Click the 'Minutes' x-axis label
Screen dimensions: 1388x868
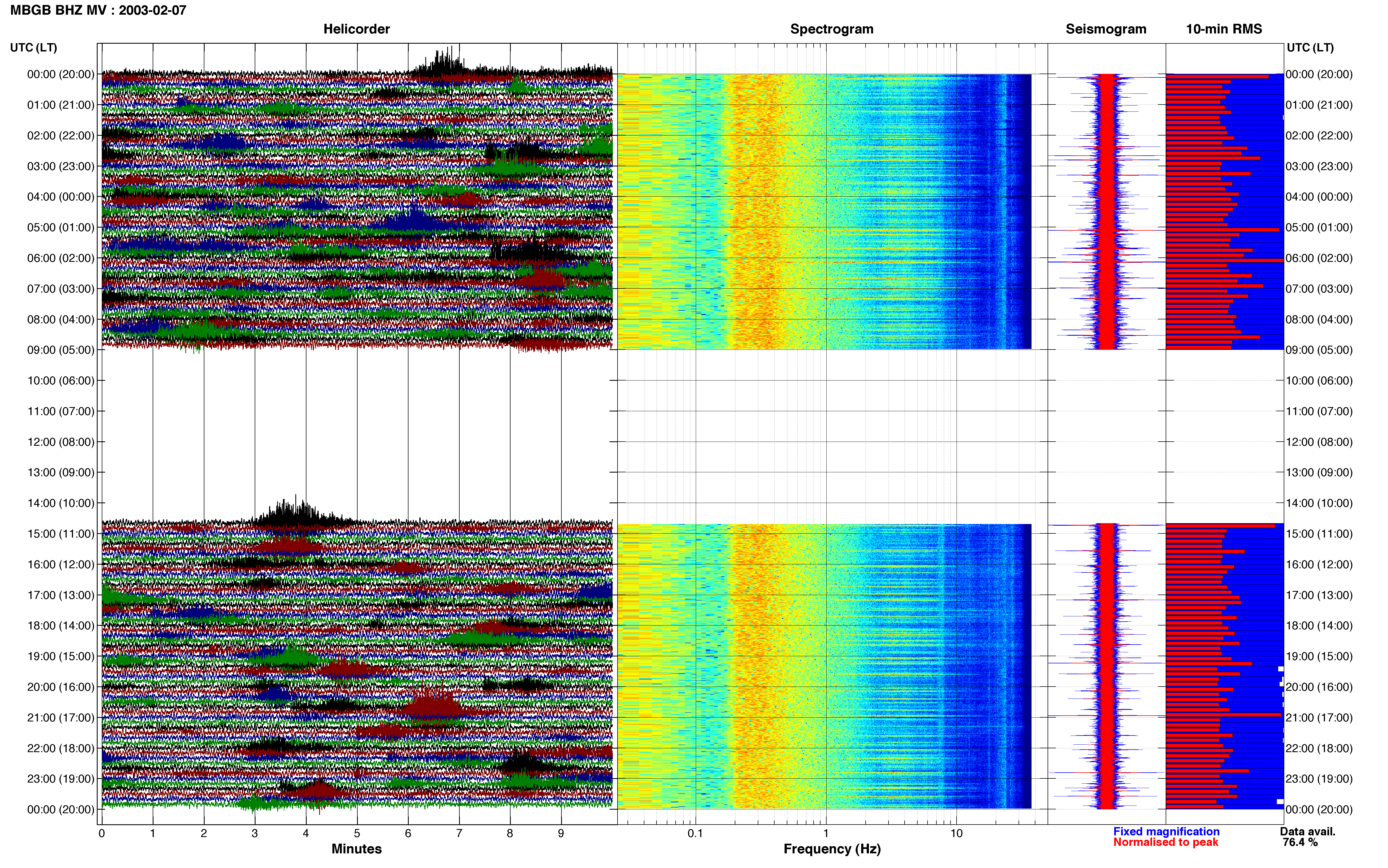coord(356,848)
